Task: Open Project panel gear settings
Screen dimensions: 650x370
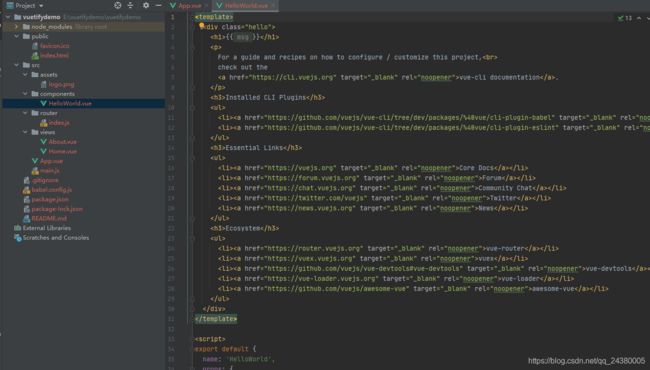Action: tap(146, 5)
